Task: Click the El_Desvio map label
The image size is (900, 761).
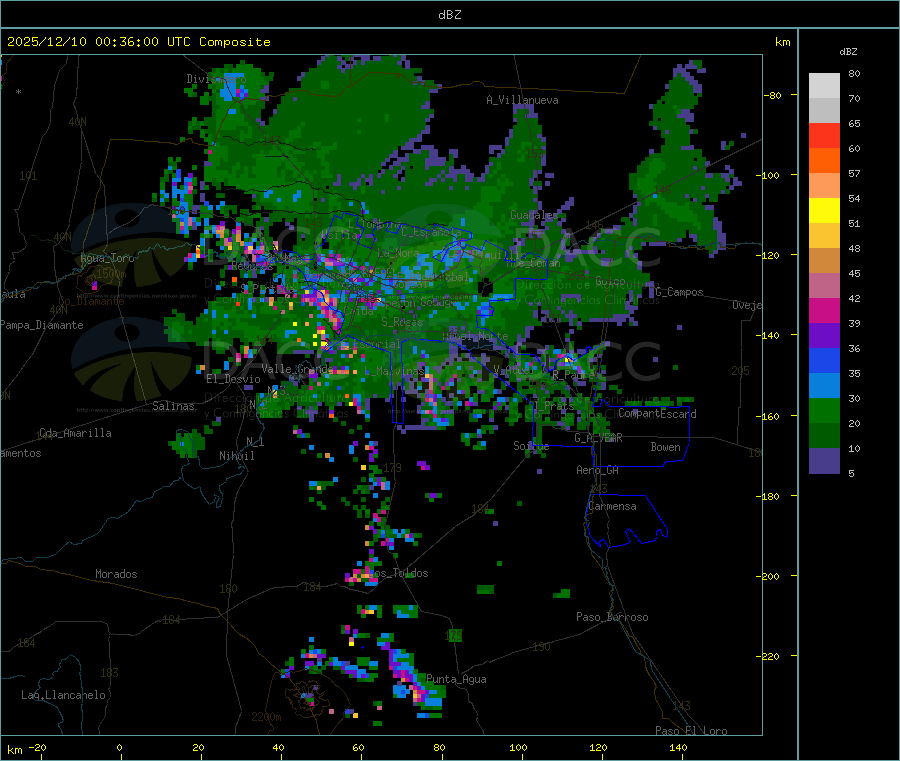Action: pyautogui.click(x=233, y=379)
